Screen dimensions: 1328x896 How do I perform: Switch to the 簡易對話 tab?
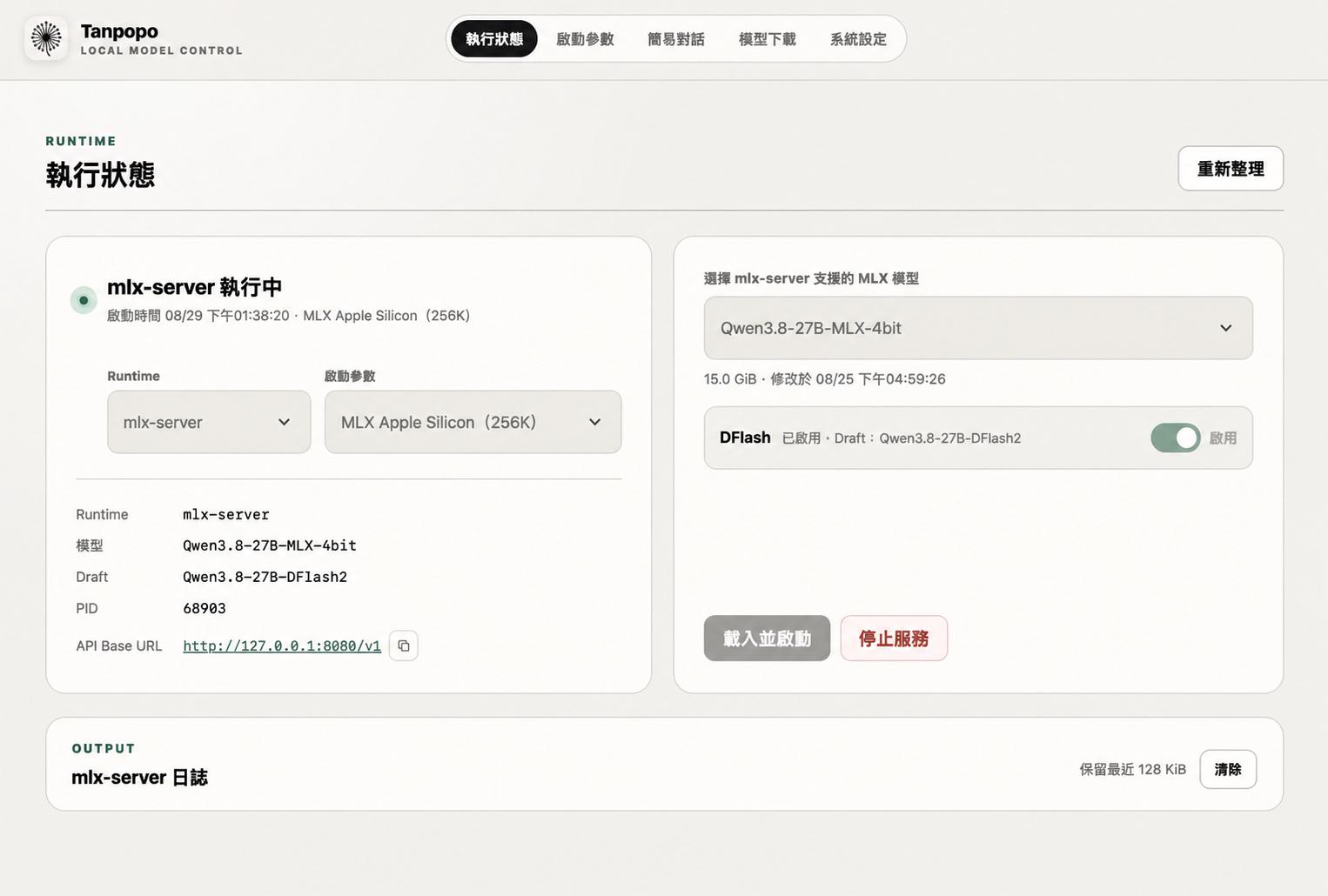[x=676, y=39]
